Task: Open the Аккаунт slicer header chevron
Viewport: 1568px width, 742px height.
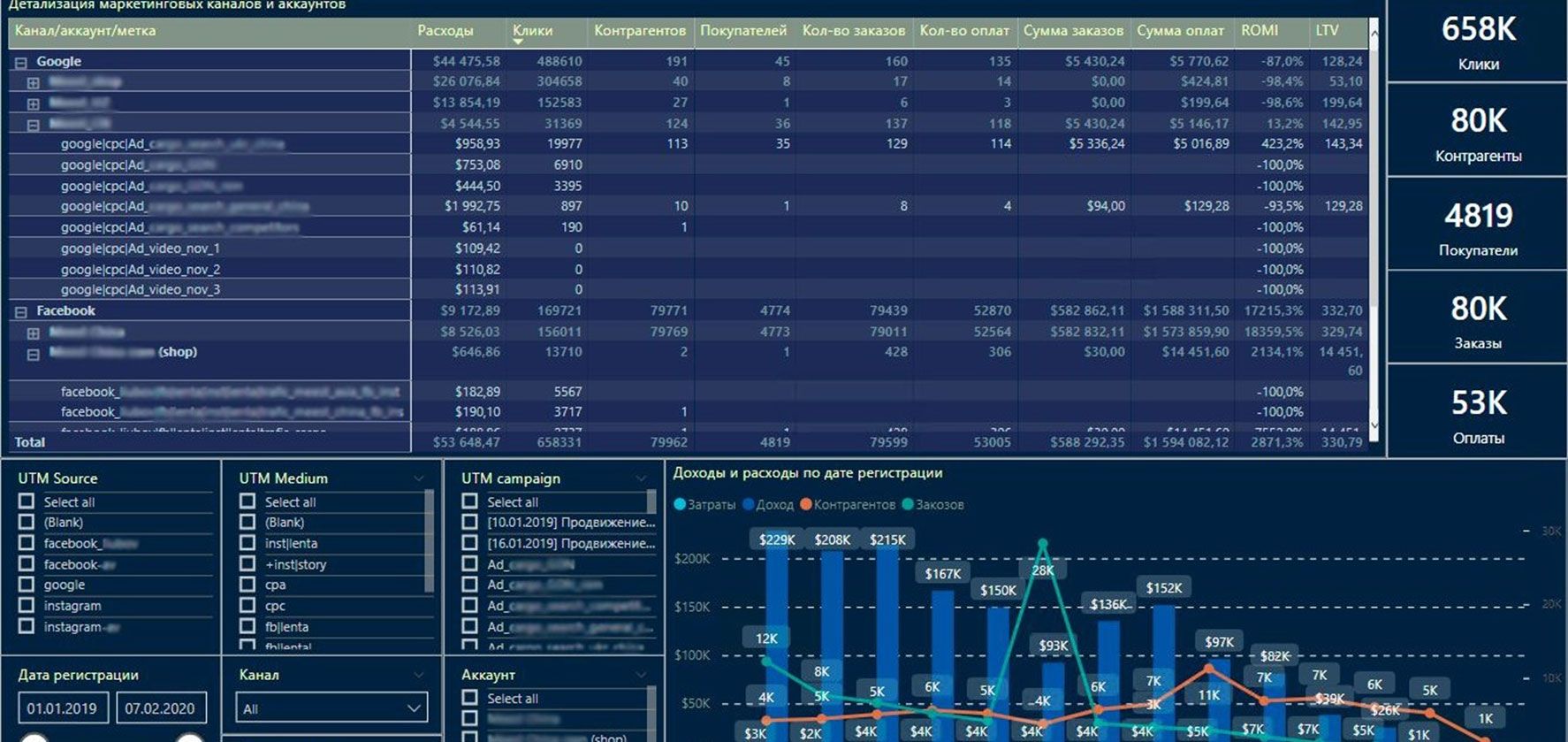Action: [x=641, y=675]
